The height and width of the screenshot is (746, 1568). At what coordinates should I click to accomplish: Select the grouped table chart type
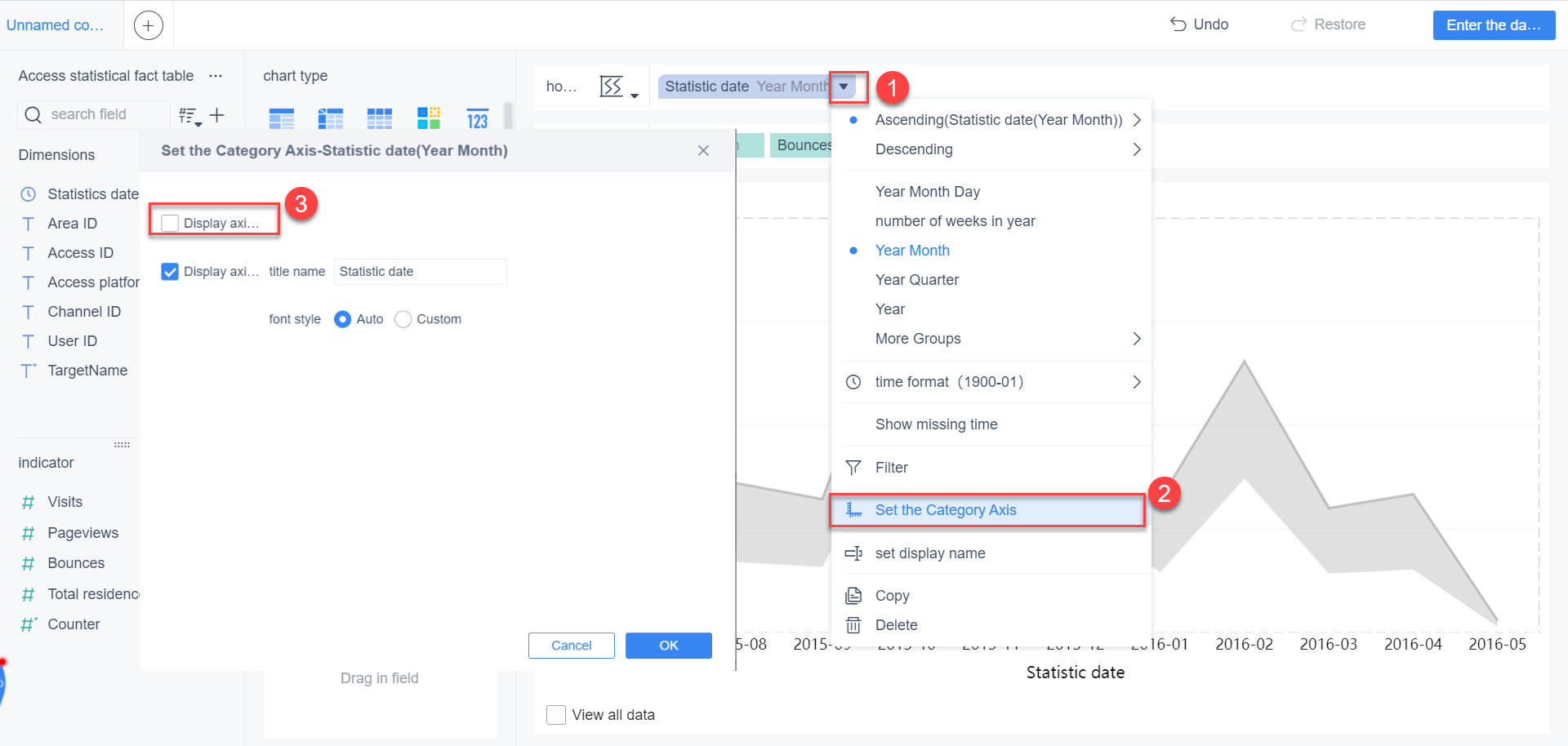tap(281, 119)
